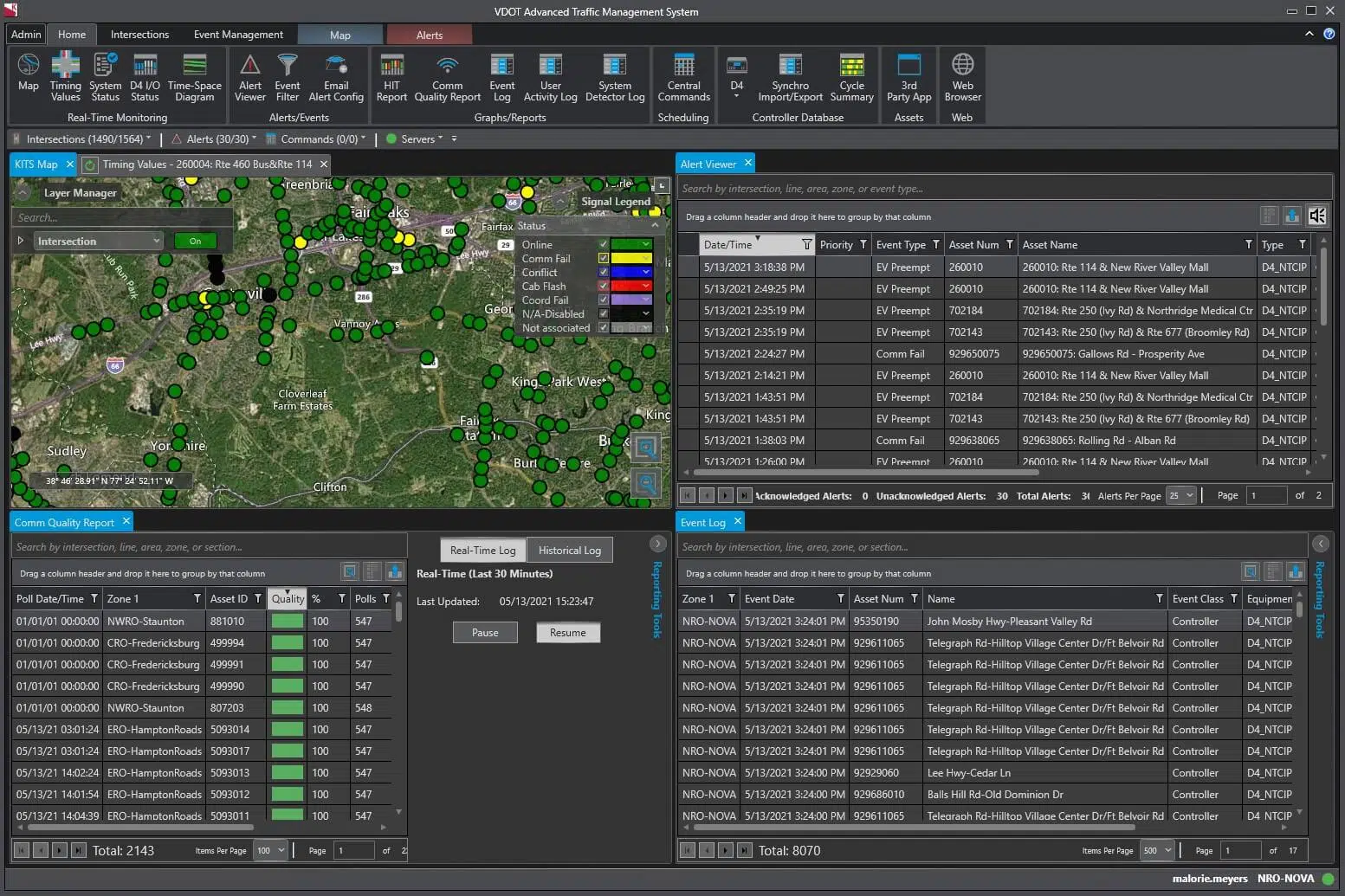Mute alert sounds with speaker icon

[x=1316, y=216]
